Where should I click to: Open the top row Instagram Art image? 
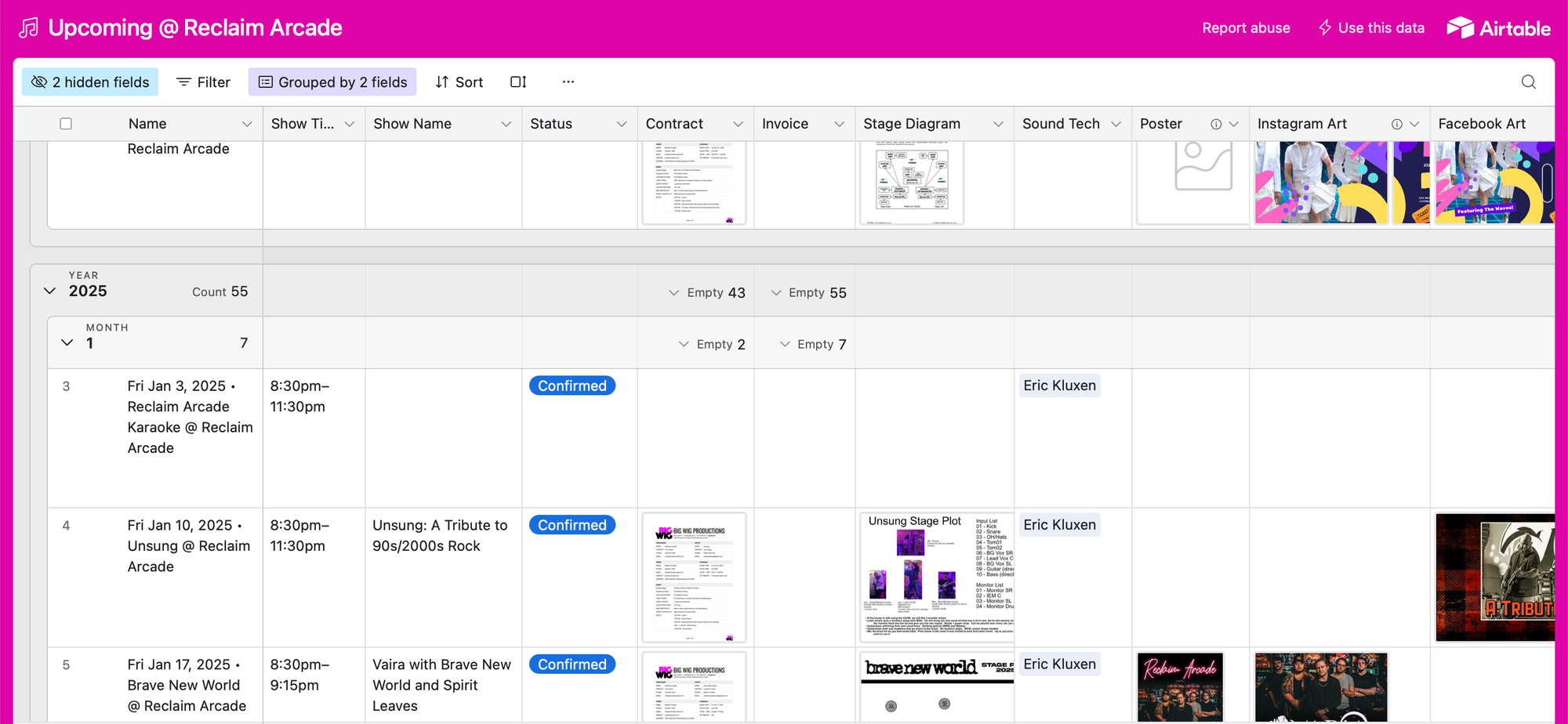coord(1321,183)
